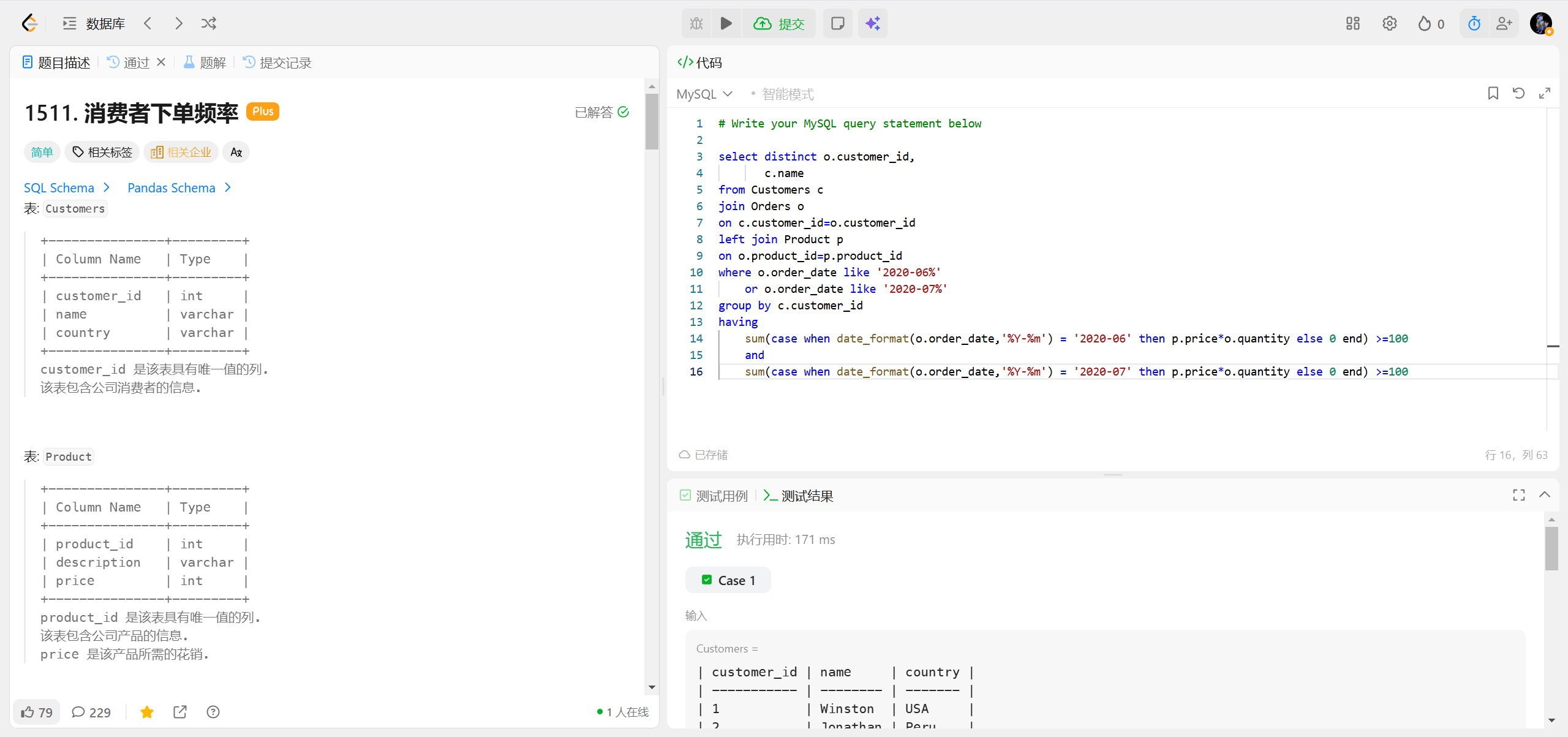Collapse the test result panel chevron
Screen dimensions: 1568x737
point(1544,495)
